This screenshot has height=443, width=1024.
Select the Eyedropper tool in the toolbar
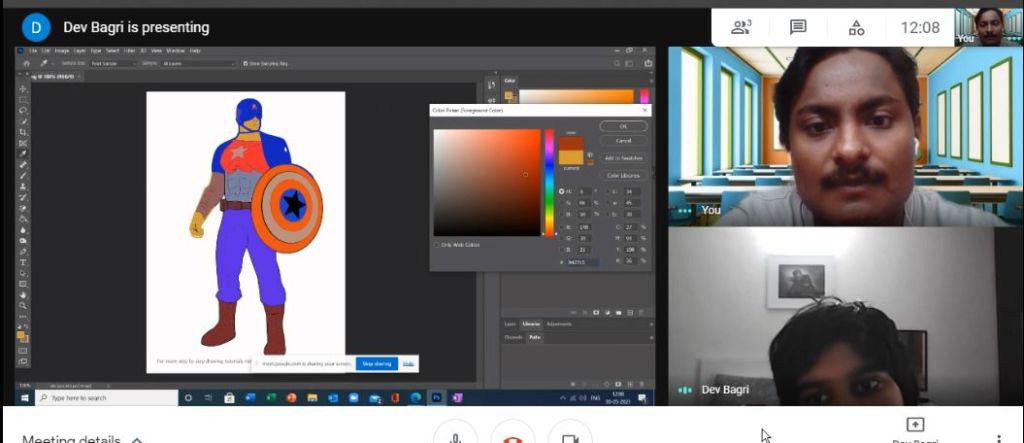pyautogui.click(x=23, y=154)
